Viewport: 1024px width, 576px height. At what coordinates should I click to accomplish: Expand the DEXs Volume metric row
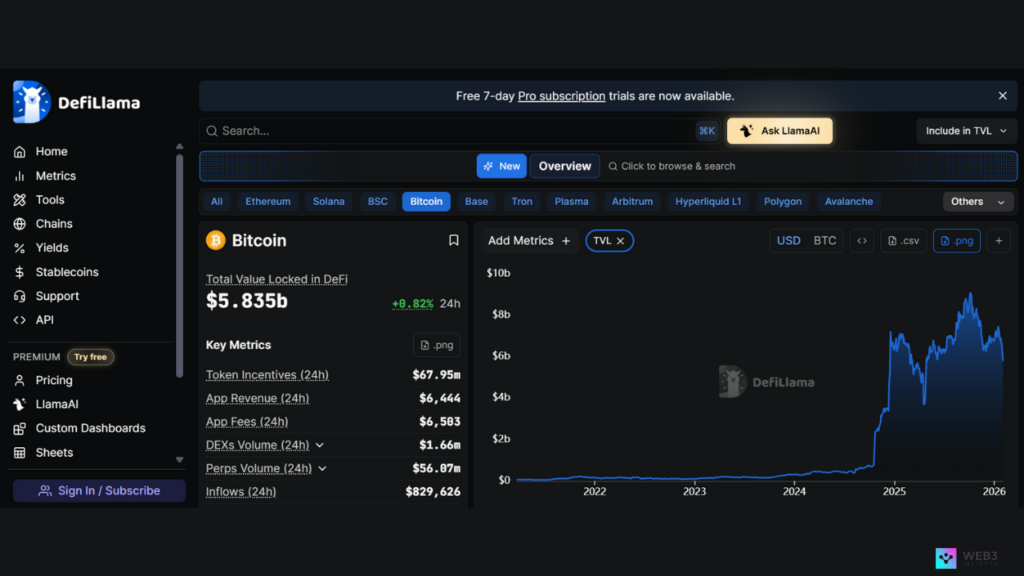(319, 445)
